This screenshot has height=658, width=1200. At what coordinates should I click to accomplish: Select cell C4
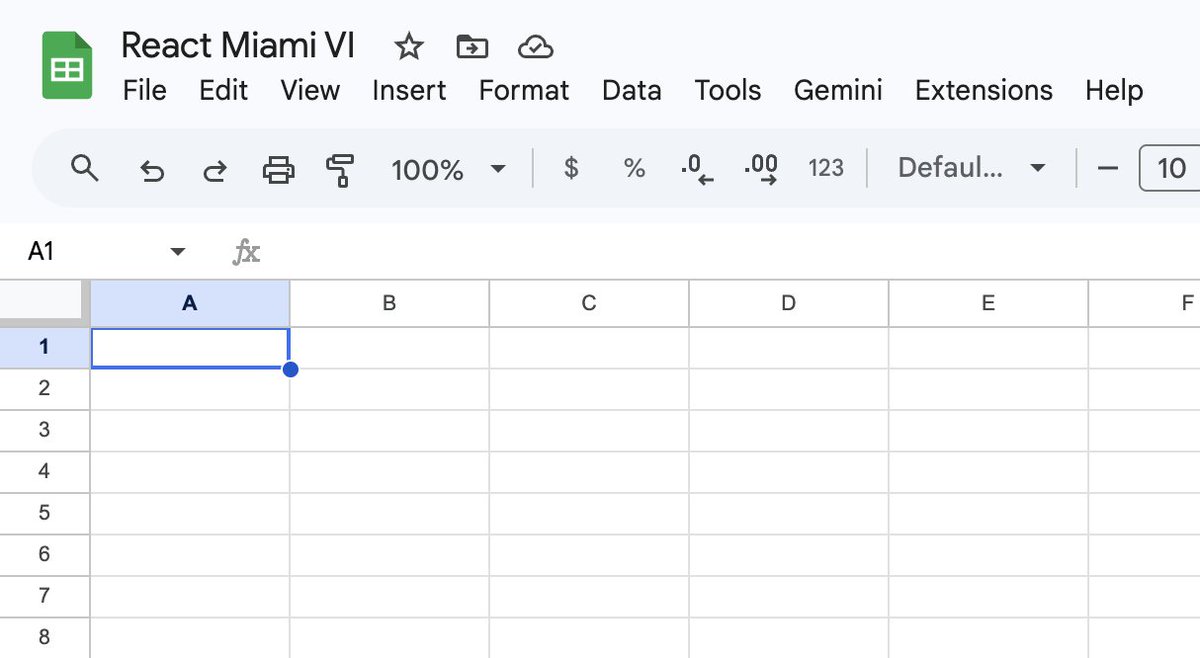589,472
